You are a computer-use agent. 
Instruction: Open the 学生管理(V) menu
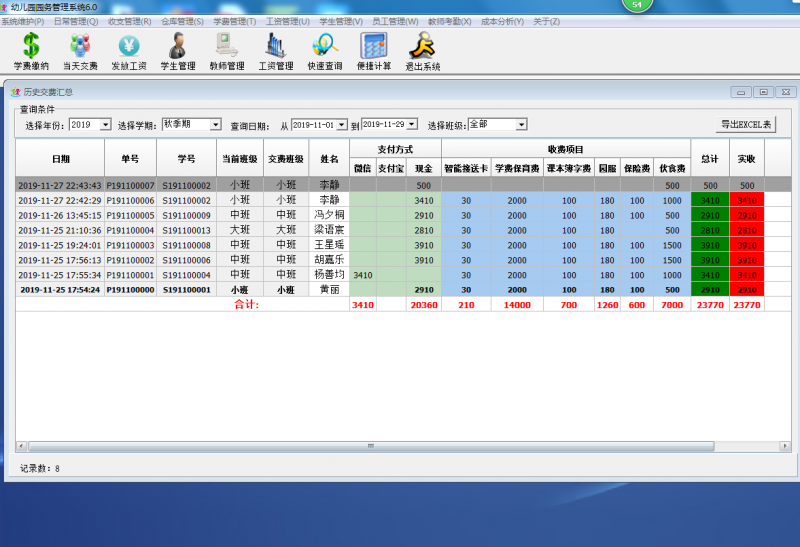coord(341,21)
